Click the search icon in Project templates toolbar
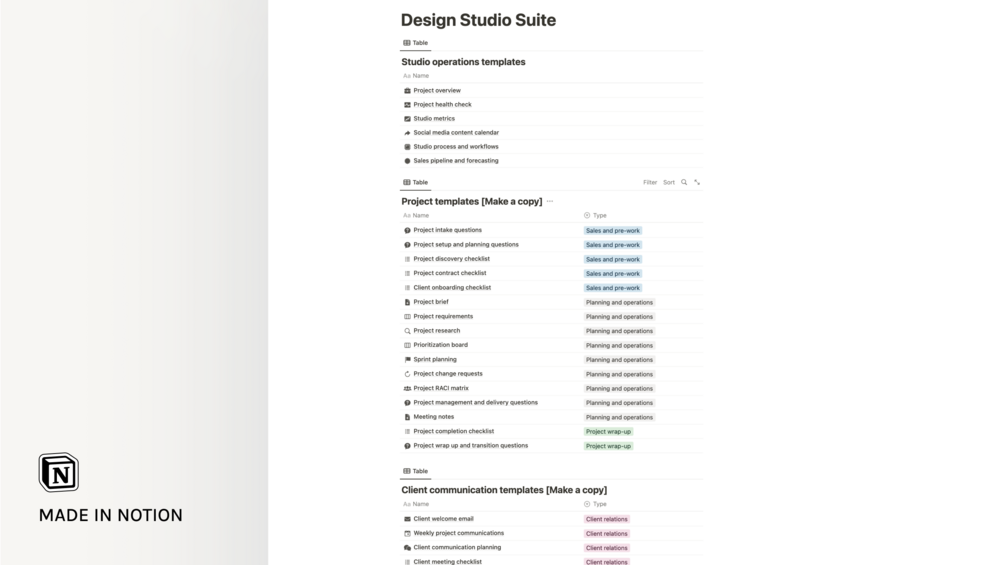The height and width of the screenshot is (565, 1005). coord(684,182)
